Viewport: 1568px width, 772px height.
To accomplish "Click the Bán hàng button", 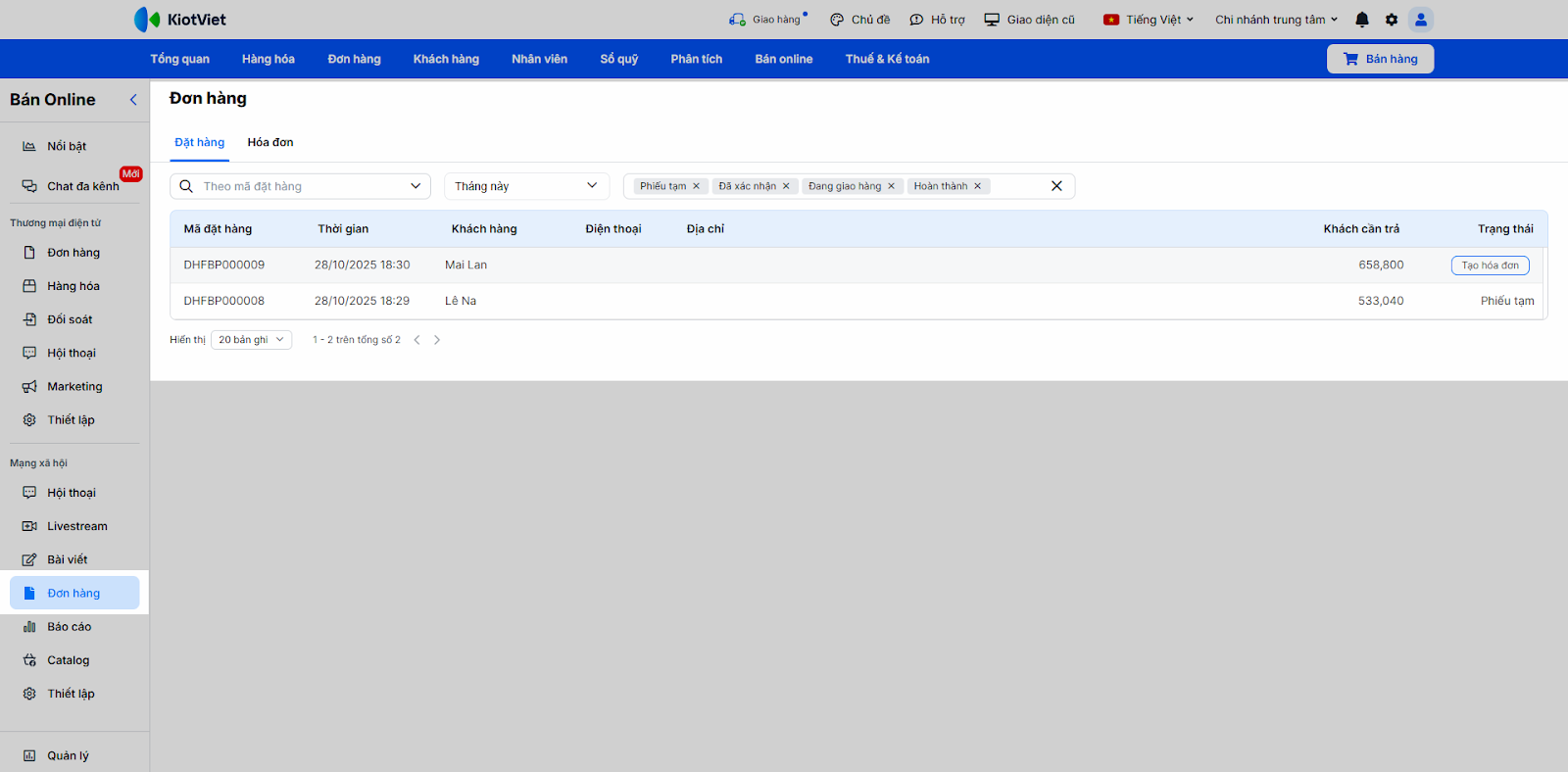I will pos(1380,59).
